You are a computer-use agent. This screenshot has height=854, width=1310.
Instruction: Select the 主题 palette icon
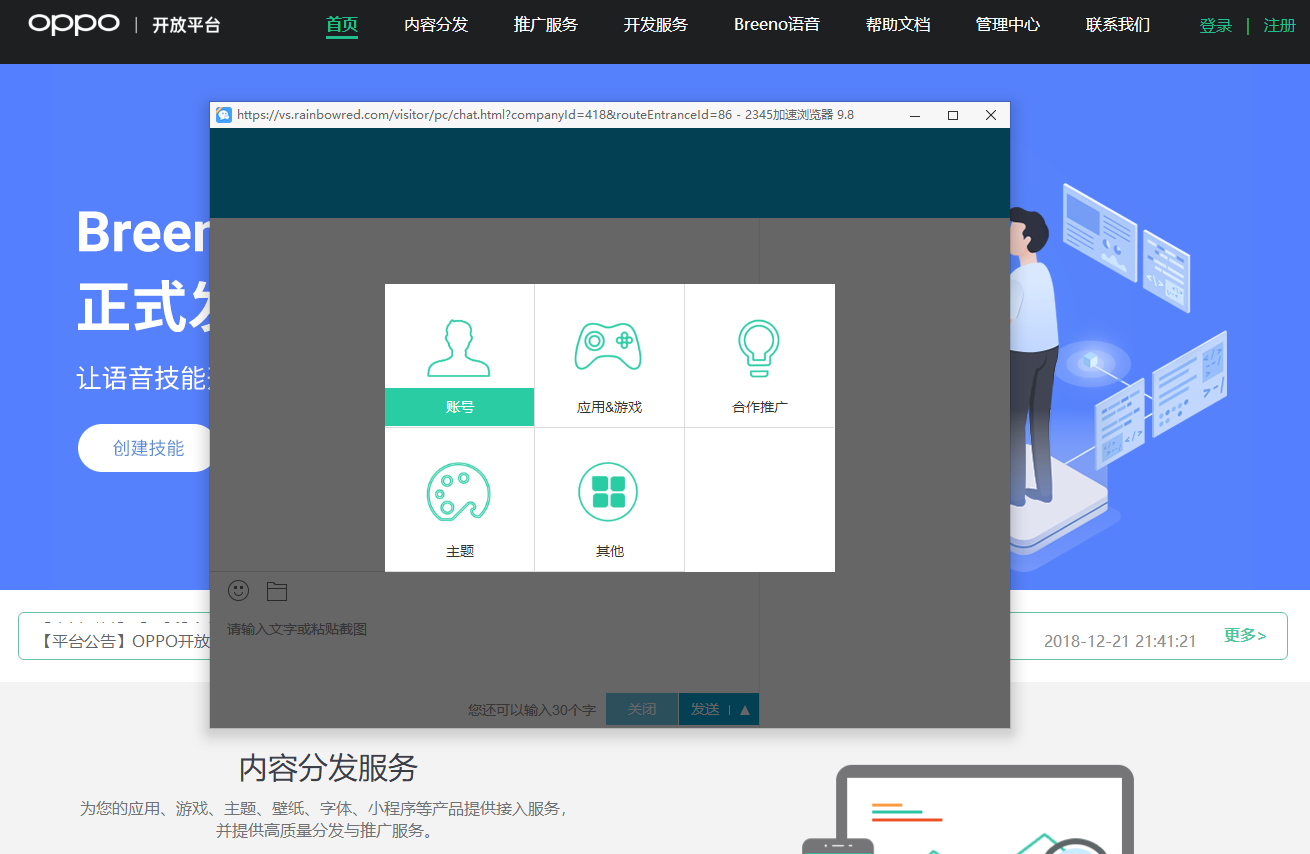tap(459, 492)
